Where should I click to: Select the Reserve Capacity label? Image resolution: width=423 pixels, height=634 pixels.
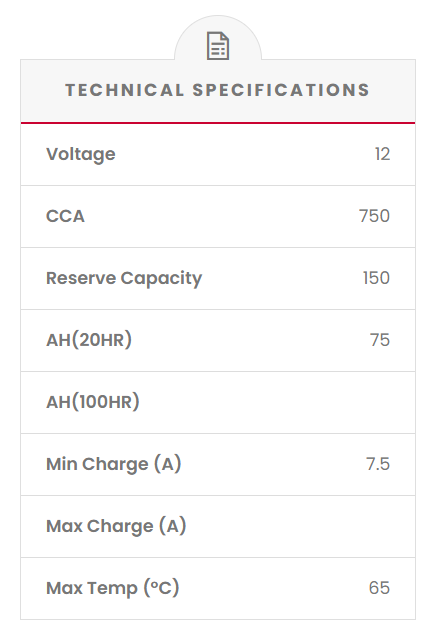[124, 279]
